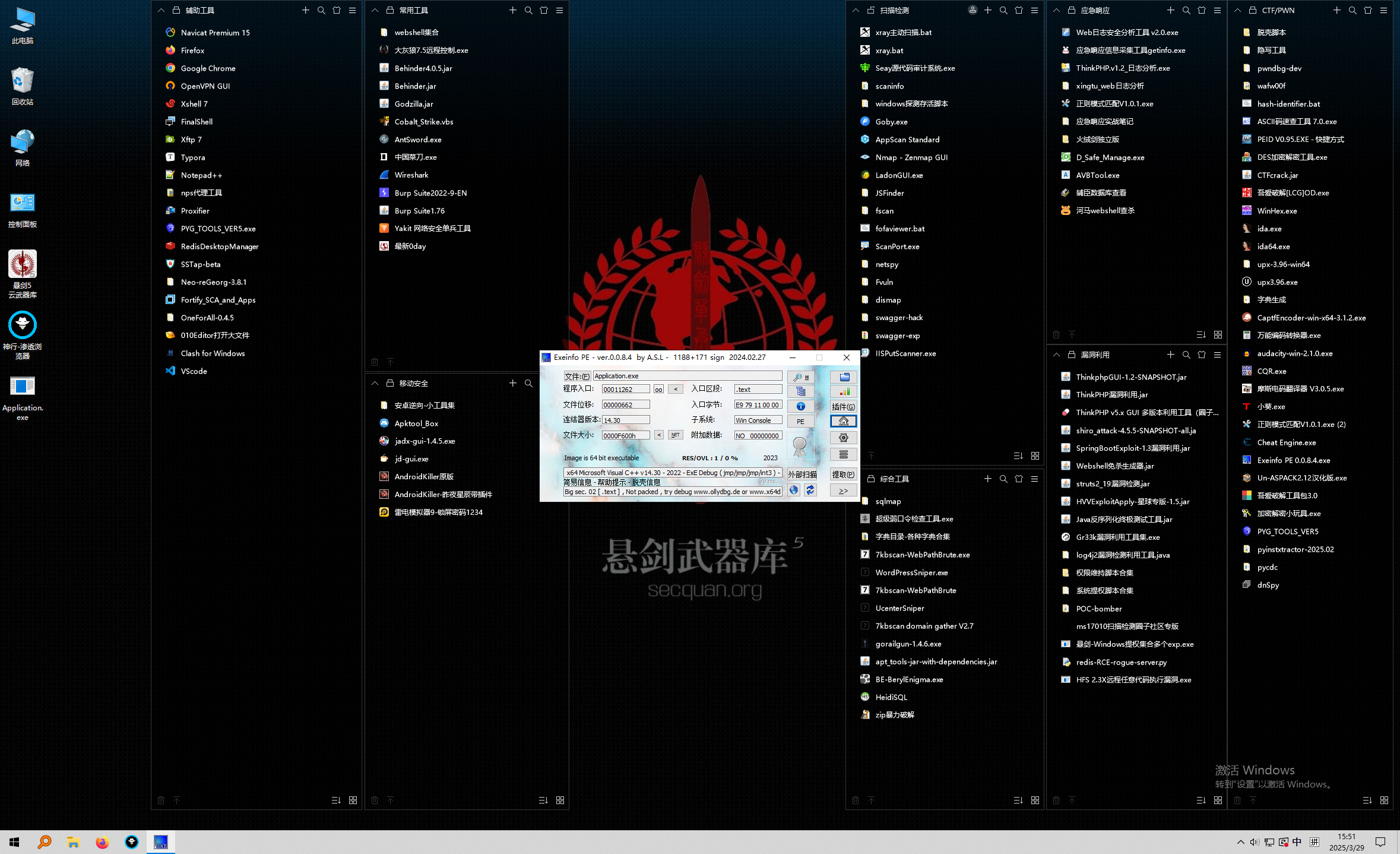Image resolution: width=1400 pixels, height=854 pixels.
Task: Click the open-folder icon in Exeinfo PE
Action: click(844, 377)
